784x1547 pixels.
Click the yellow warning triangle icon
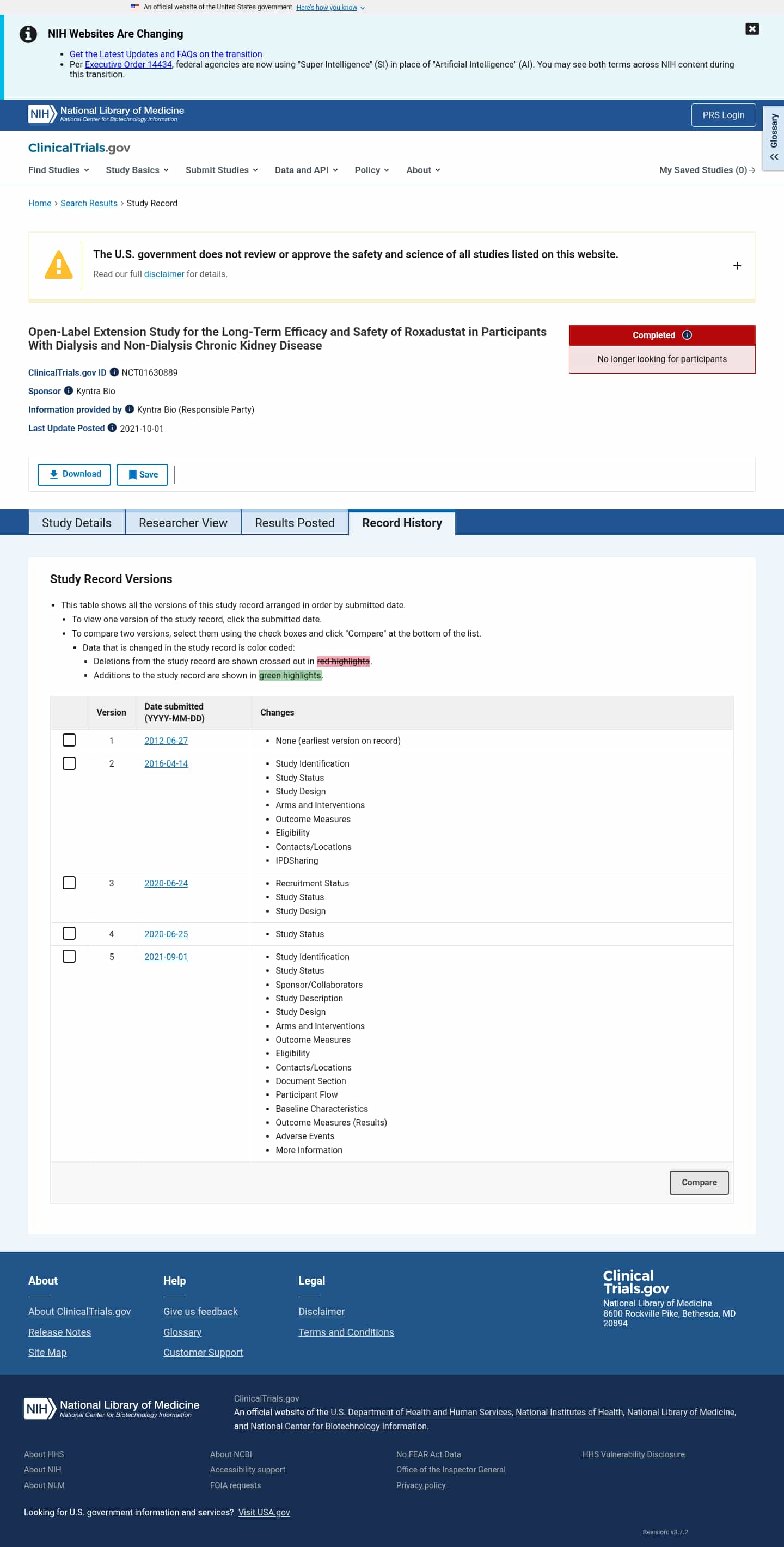tap(59, 265)
